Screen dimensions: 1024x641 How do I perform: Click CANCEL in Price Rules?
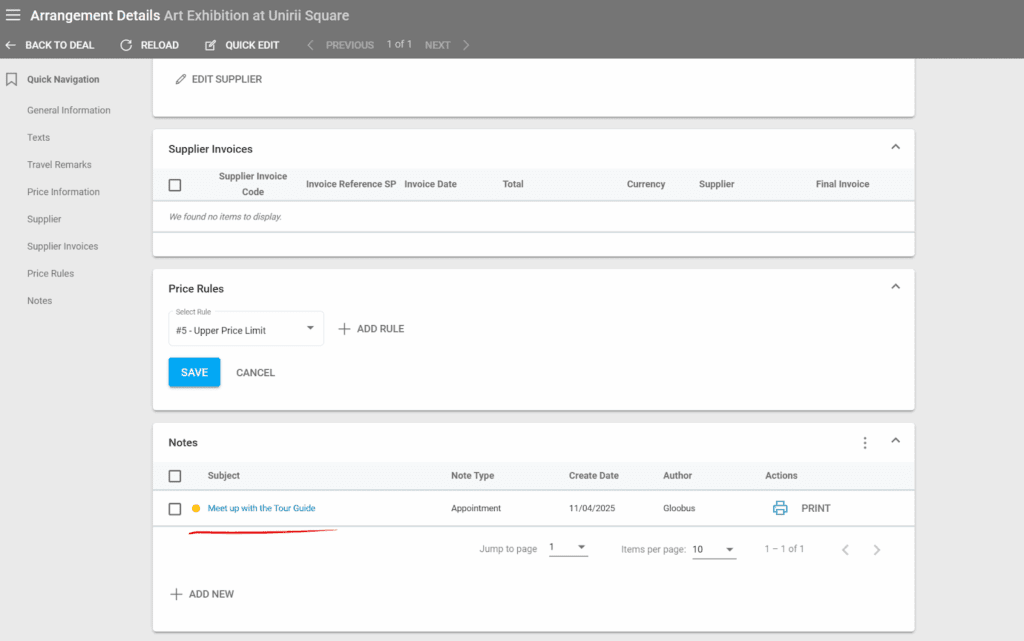click(255, 373)
